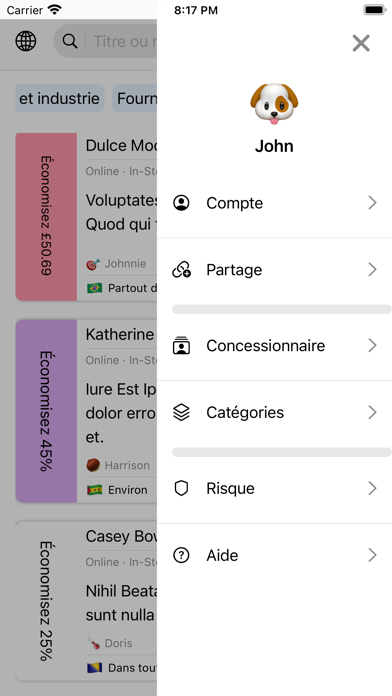This screenshot has height=696, width=392.
Task: Tap the globe language icon
Action: [x=26, y=41]
